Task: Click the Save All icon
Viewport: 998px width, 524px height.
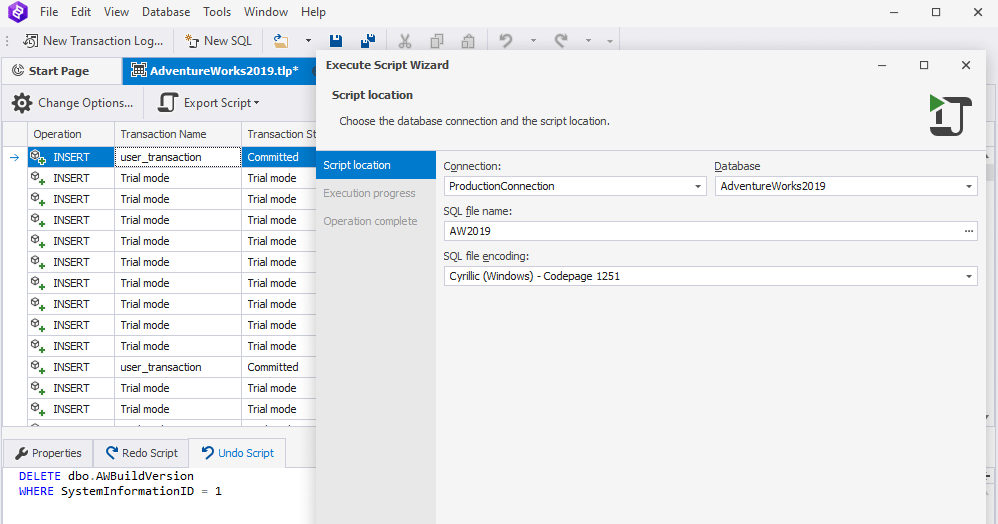Action: pyautogui.click(x=368, y=41)
